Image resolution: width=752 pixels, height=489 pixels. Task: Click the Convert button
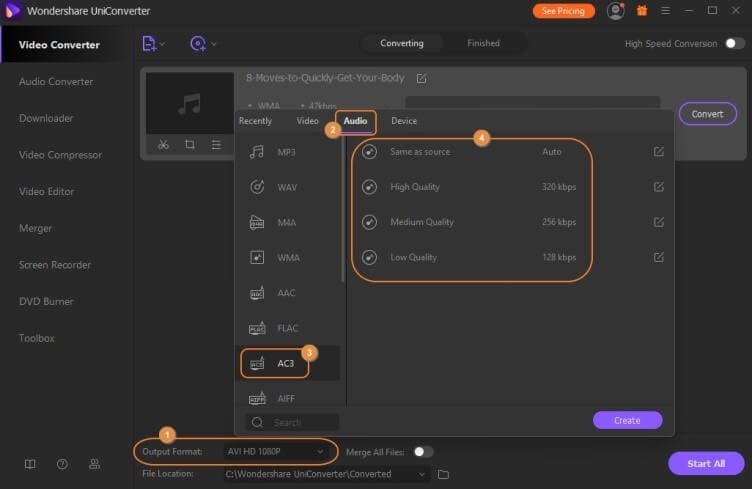(707, 114)
